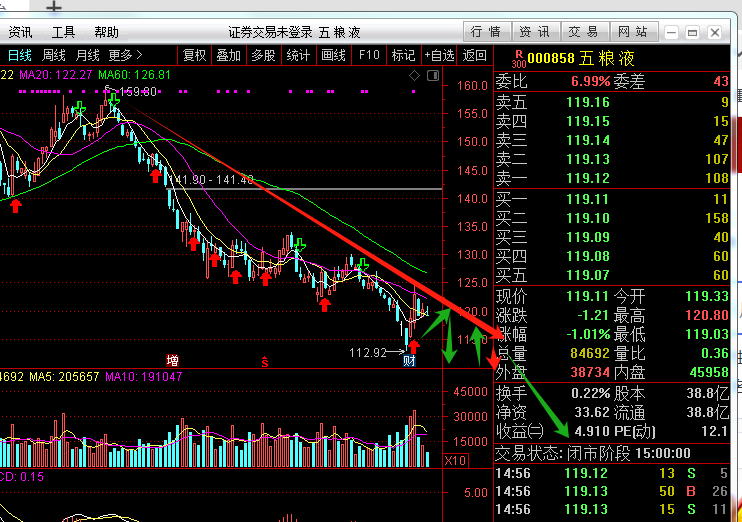Click the green buy arrow near 159.80 peak
This screenshot has width=742, height=522.
(112, 98)
